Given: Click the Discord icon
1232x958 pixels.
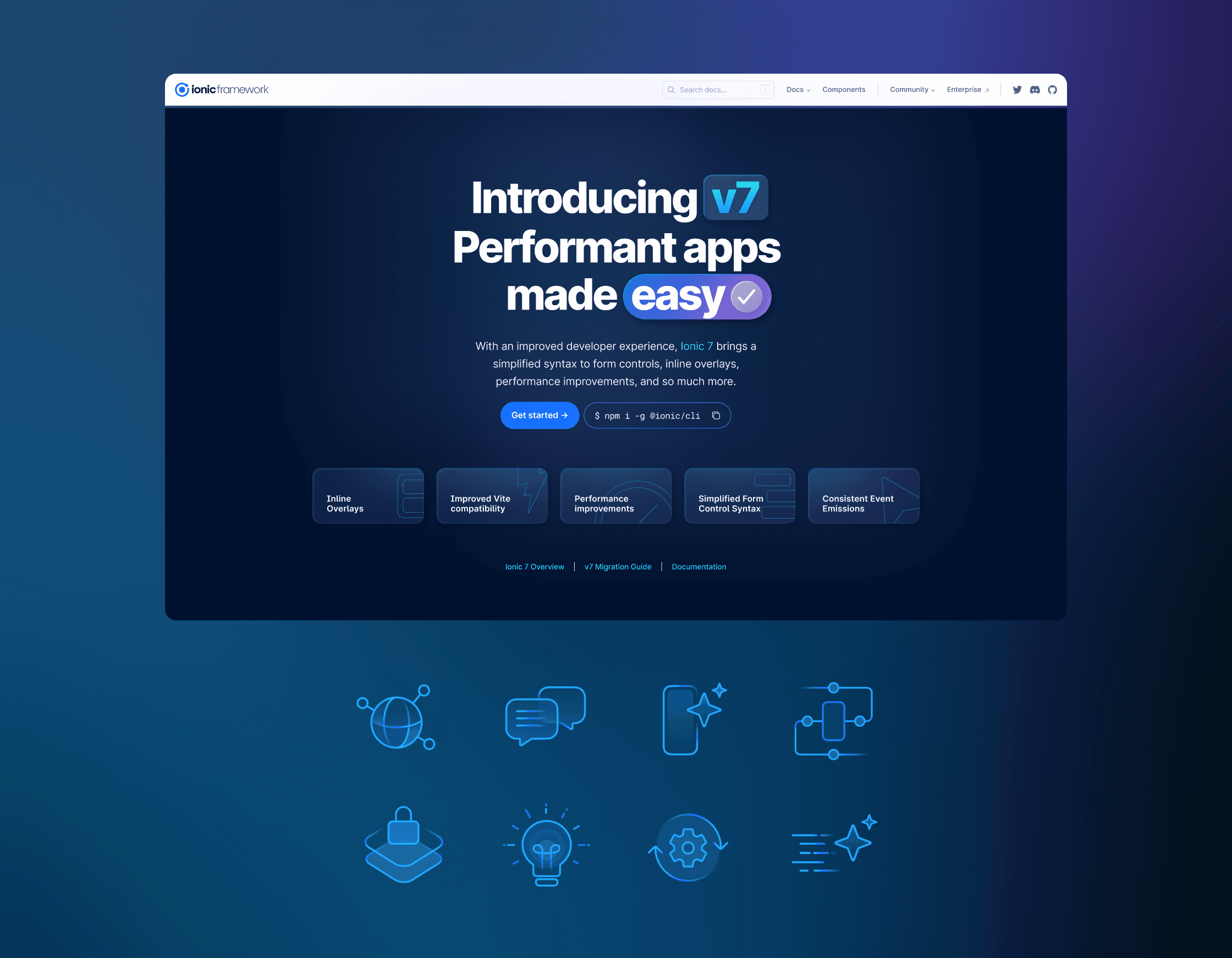Looking at the screenshot, I should (x=1035, y=90).
